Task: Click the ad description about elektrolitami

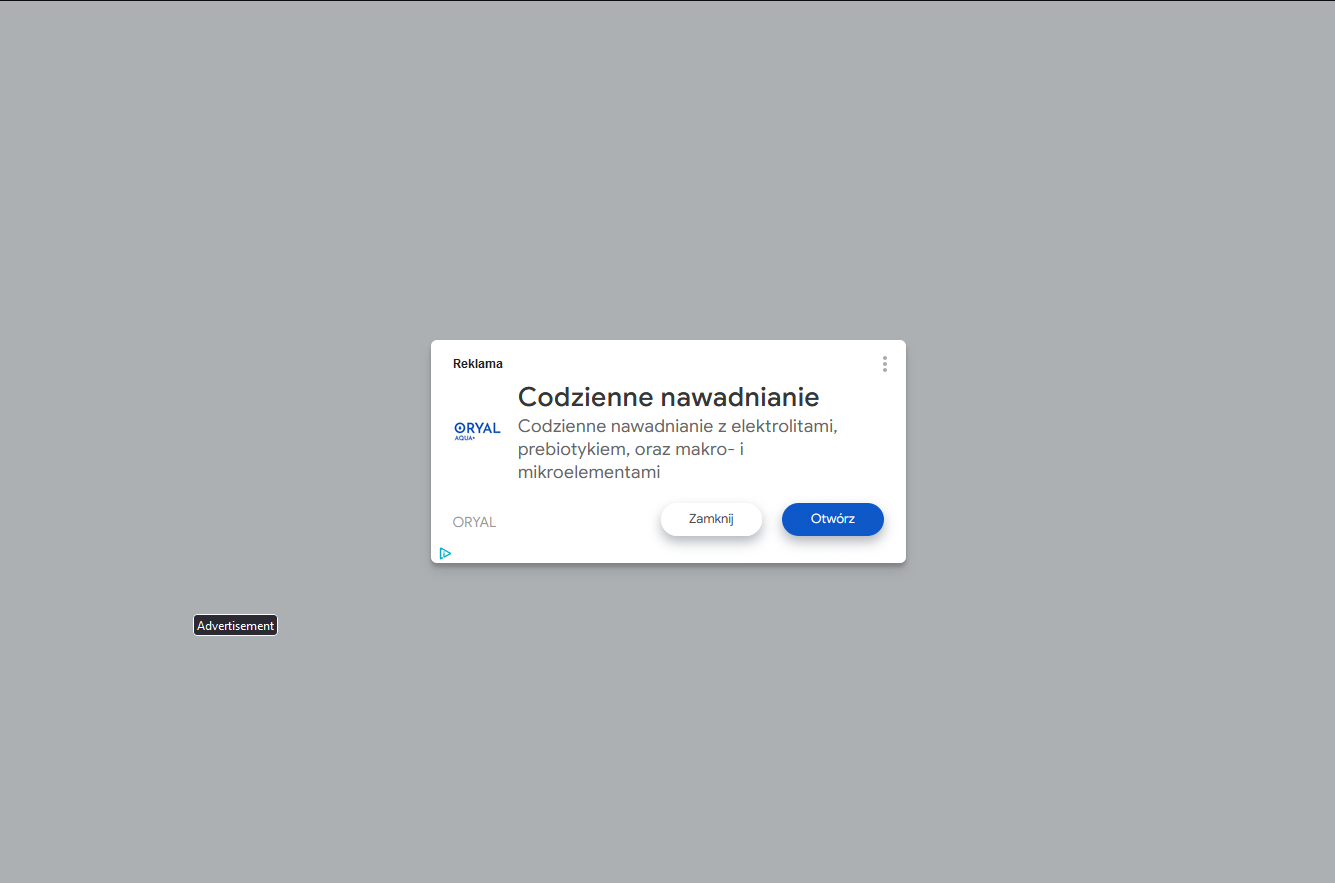Action: [x=677, y=449]
